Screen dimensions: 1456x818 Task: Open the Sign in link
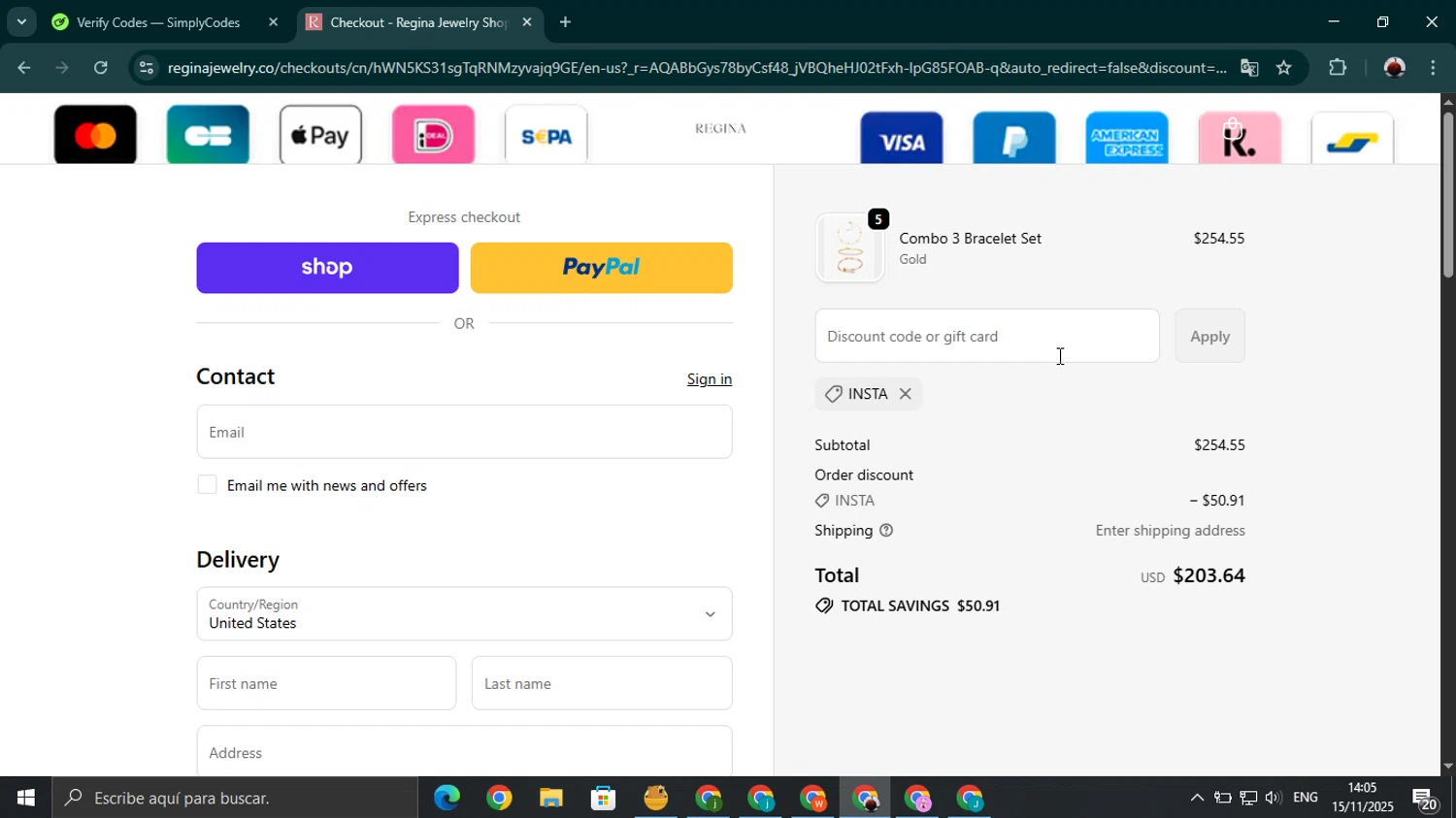(x=710, y=379)
